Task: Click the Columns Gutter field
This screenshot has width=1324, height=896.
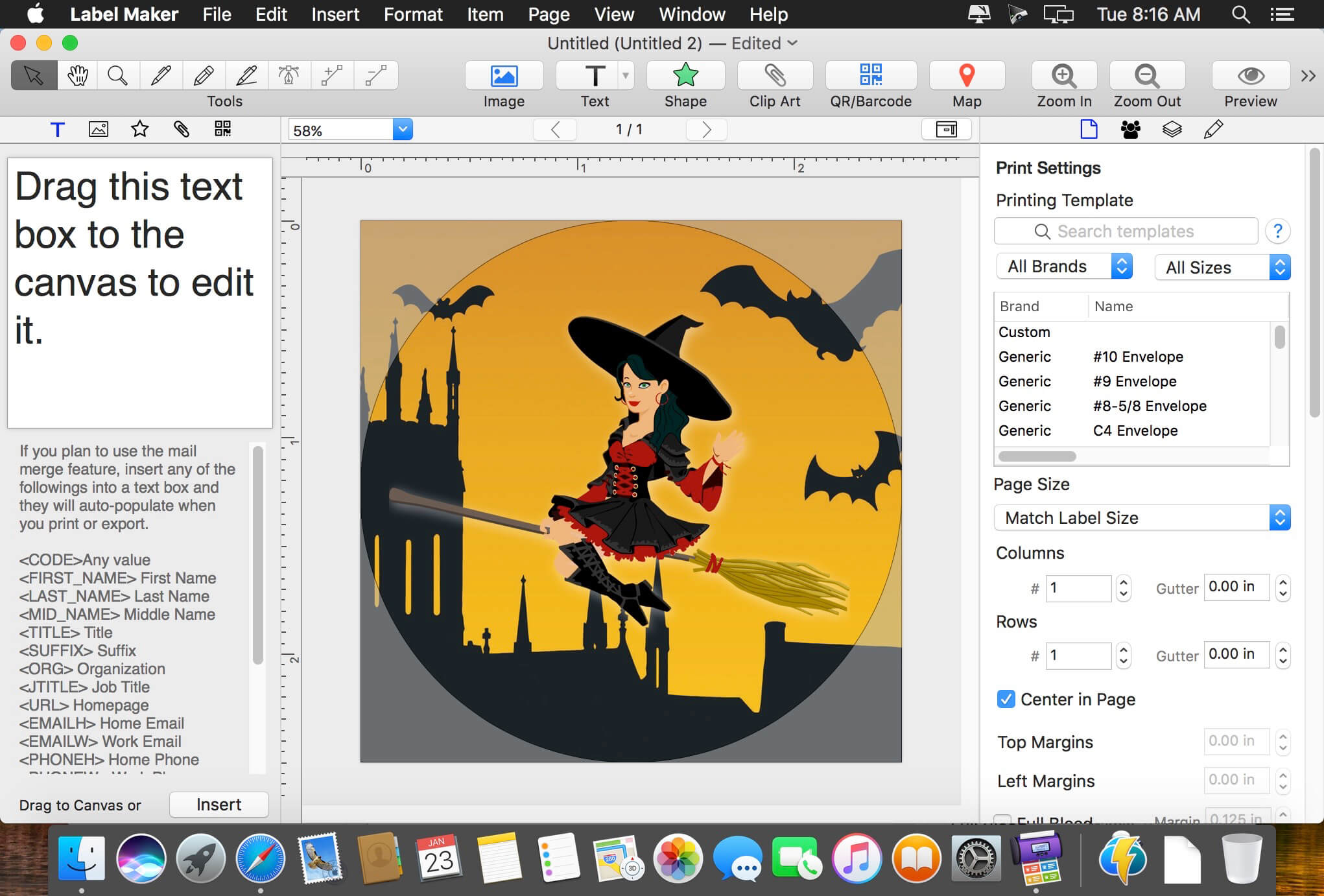Action: 1236,587
